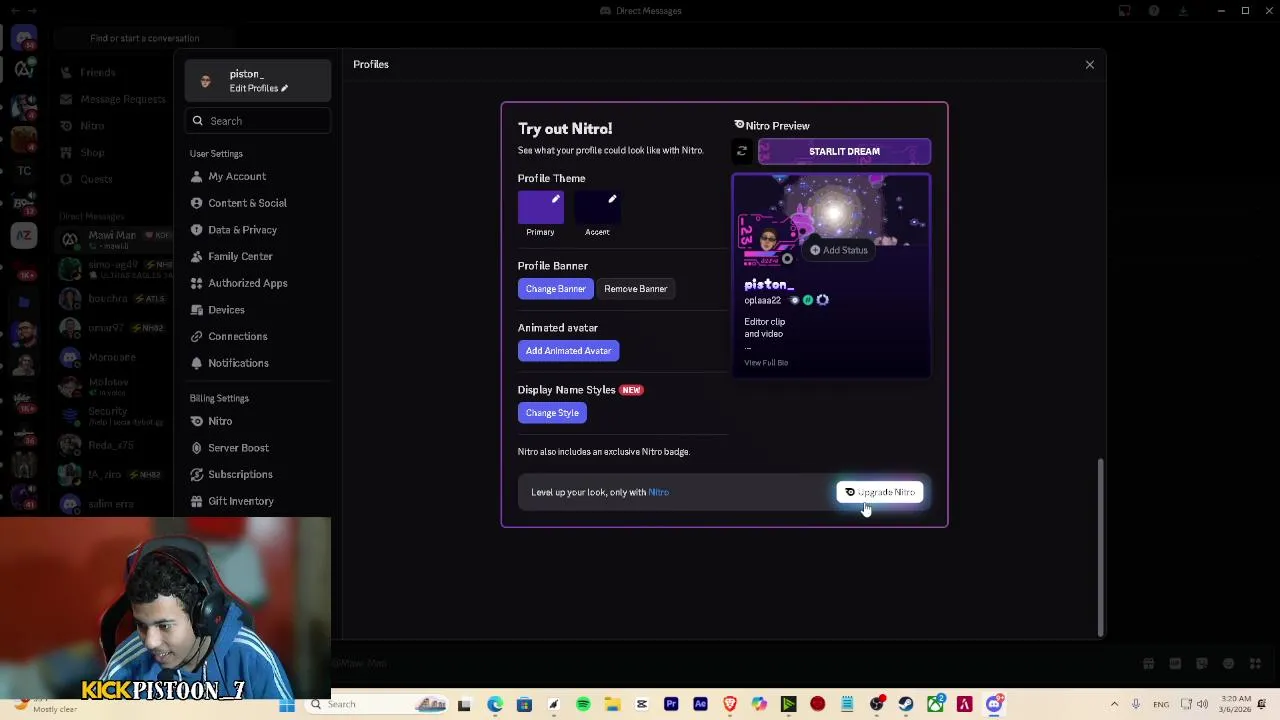The image size is (1280, 720).
Task: Launch Adobe After Effects from taskbar
Action: tap(700, 704)
